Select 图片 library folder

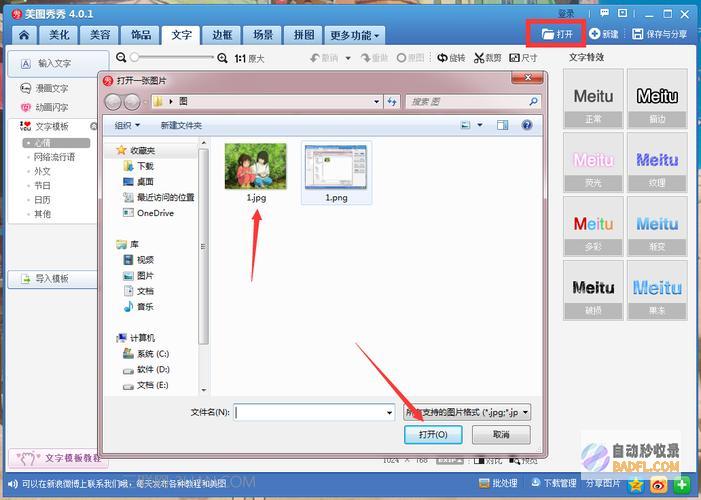point(139,275)
